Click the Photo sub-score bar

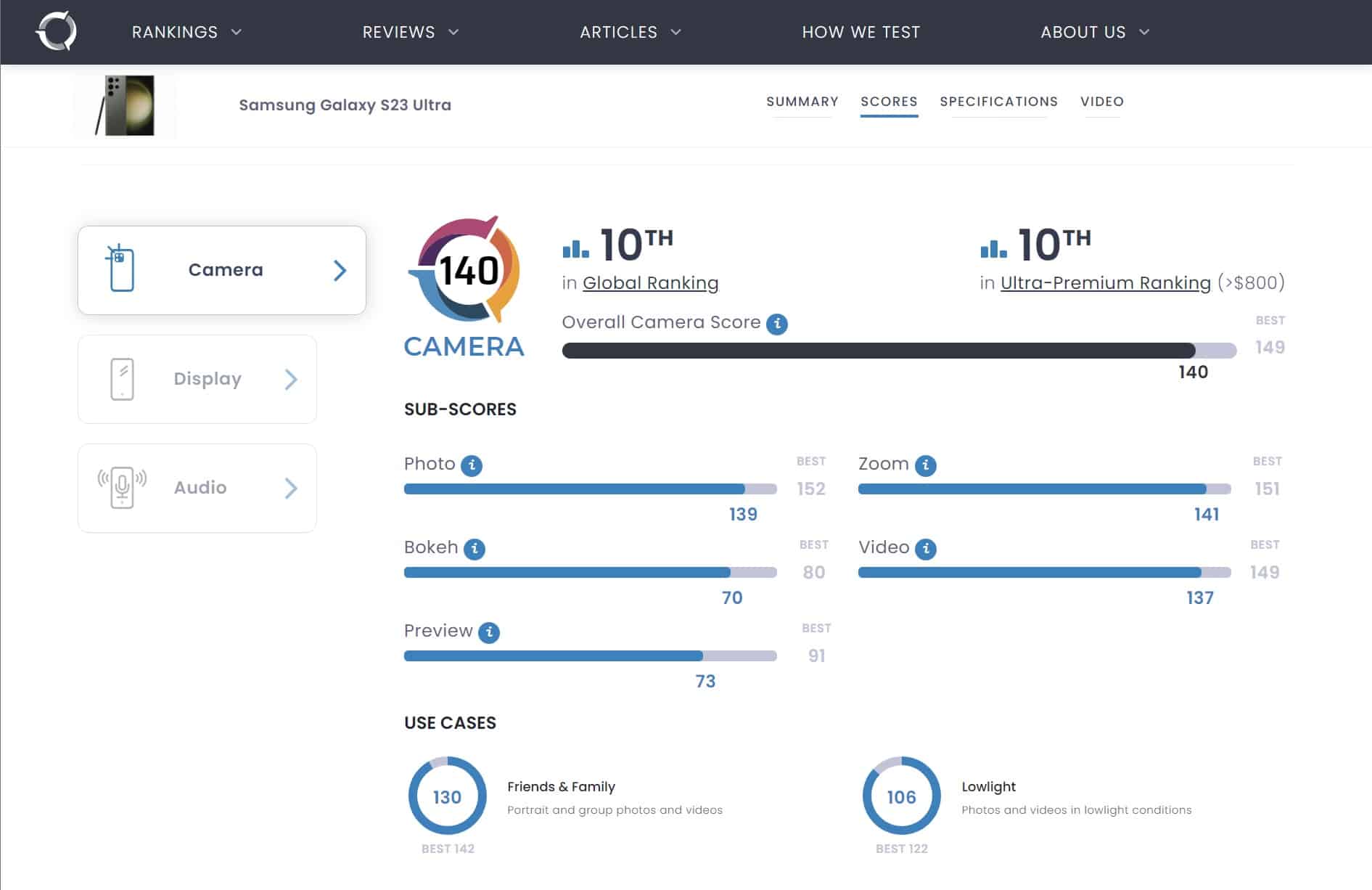tap(590, 489)
